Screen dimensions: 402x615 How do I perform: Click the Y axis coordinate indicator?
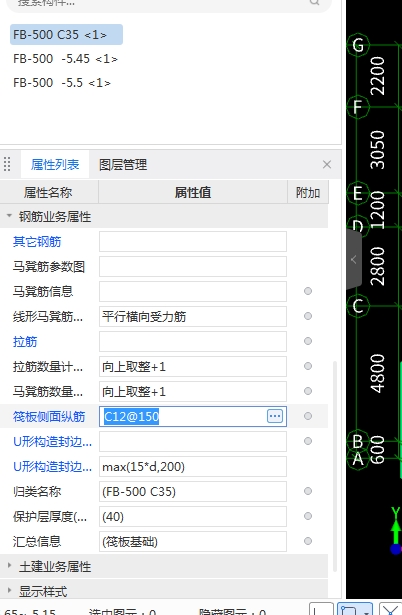(x=396, y=529)
